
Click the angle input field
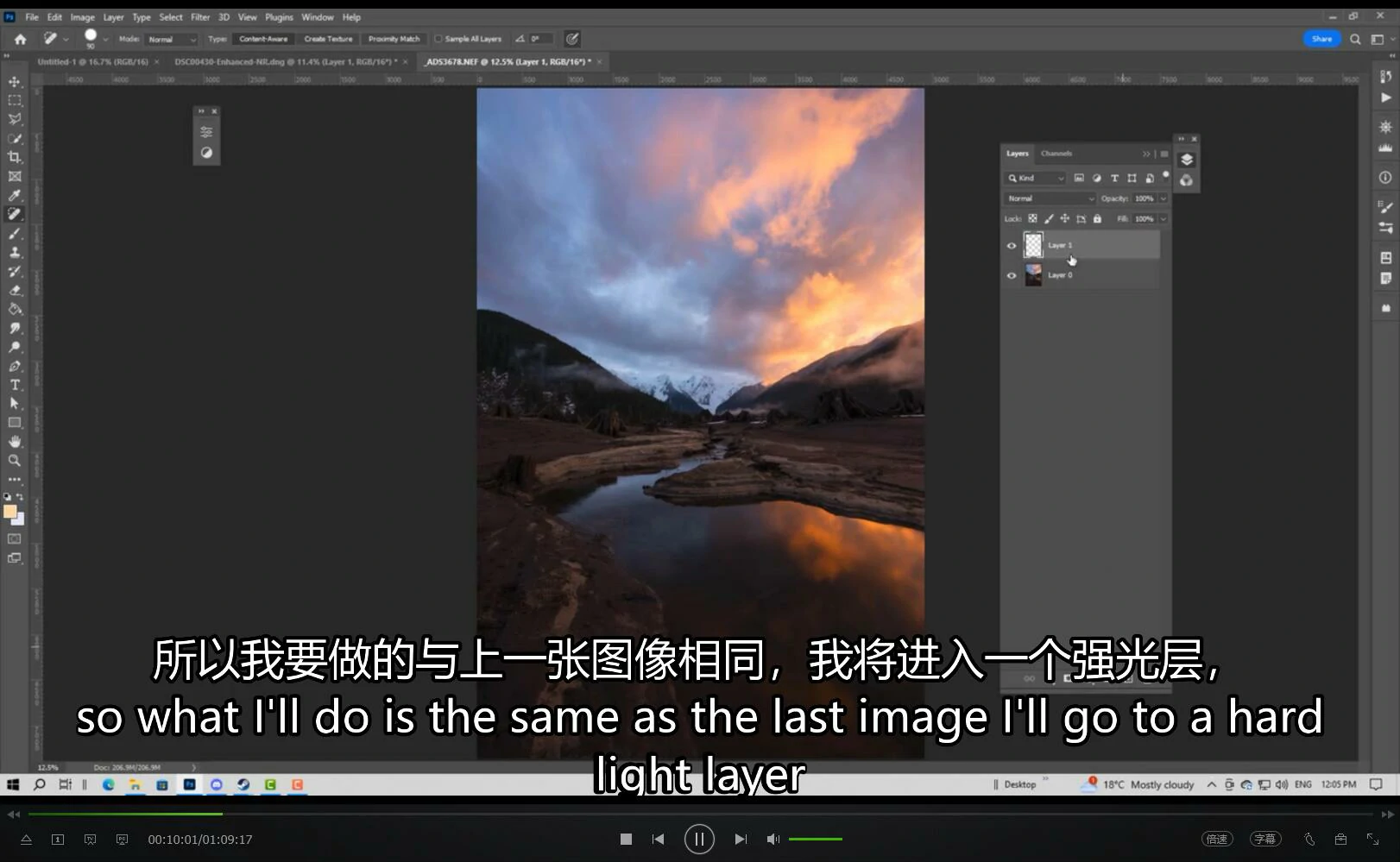tap(541, 39)
